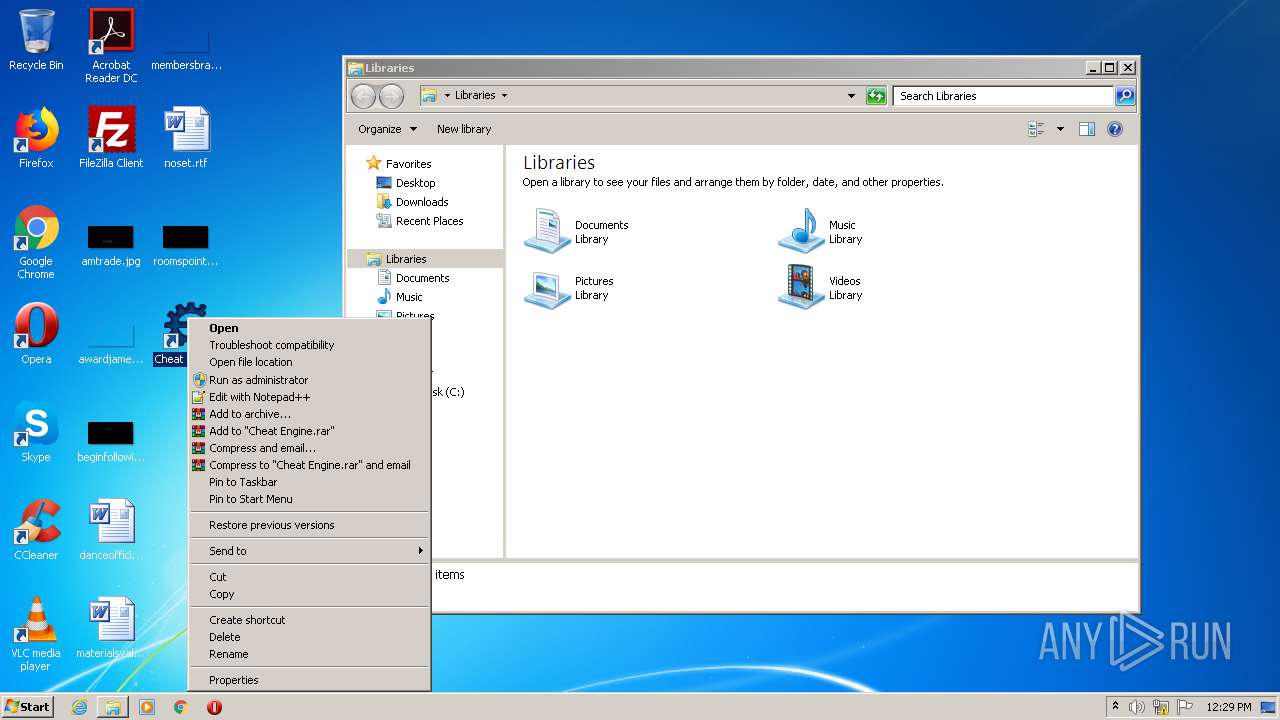This screenshot has height=720, width=1280.
Task: Choose Restore previous versions
Action: (310, 525)
